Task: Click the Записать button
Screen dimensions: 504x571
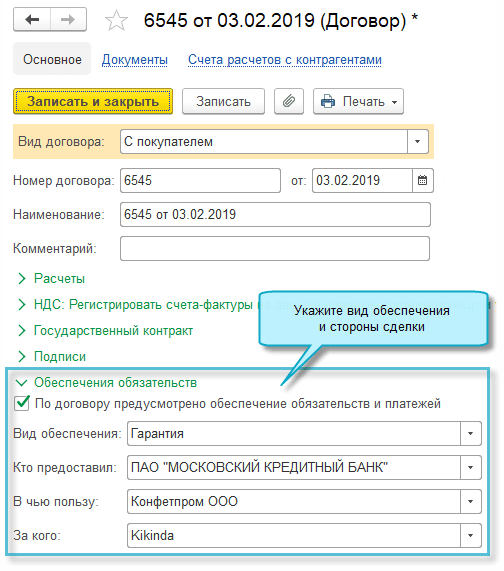Action: pos(223,101)
